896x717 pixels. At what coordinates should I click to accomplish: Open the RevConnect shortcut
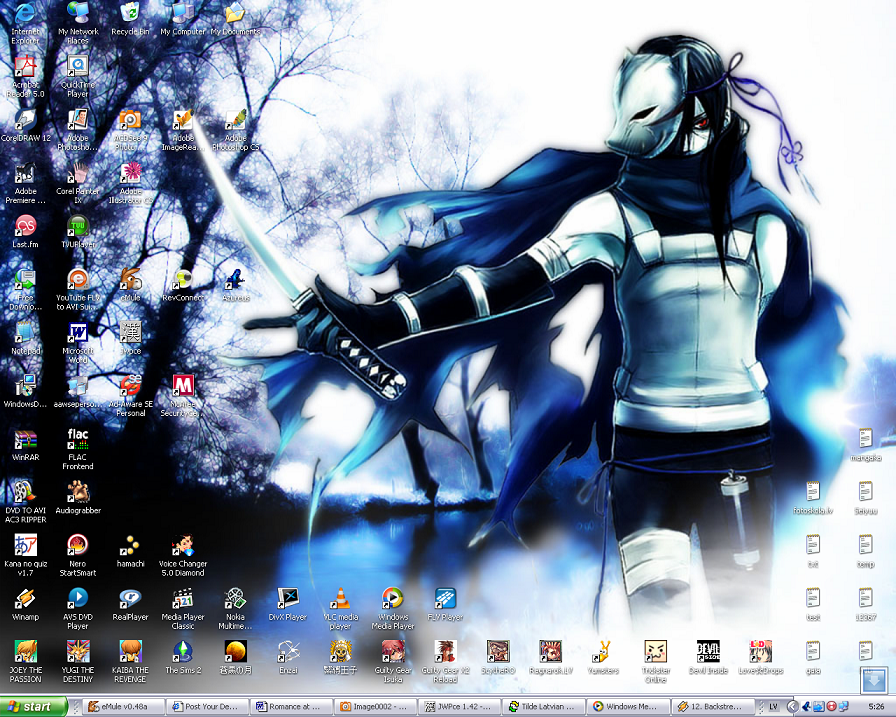click(183, 279)
